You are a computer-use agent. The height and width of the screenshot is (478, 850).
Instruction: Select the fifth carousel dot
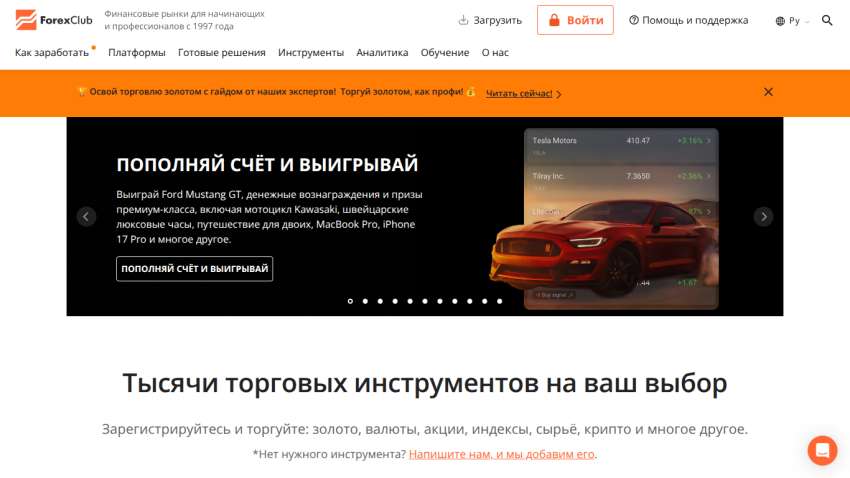point(410,301)
